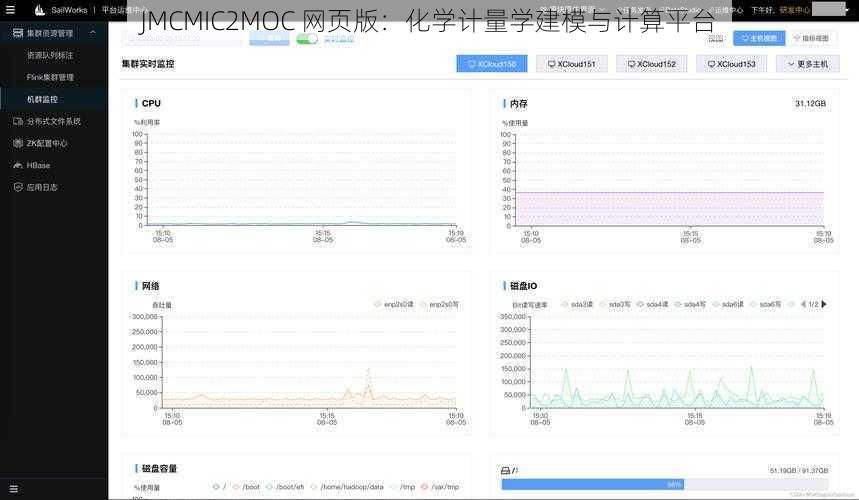
Task: Click the blue query button beside date field
Action: 269,38
